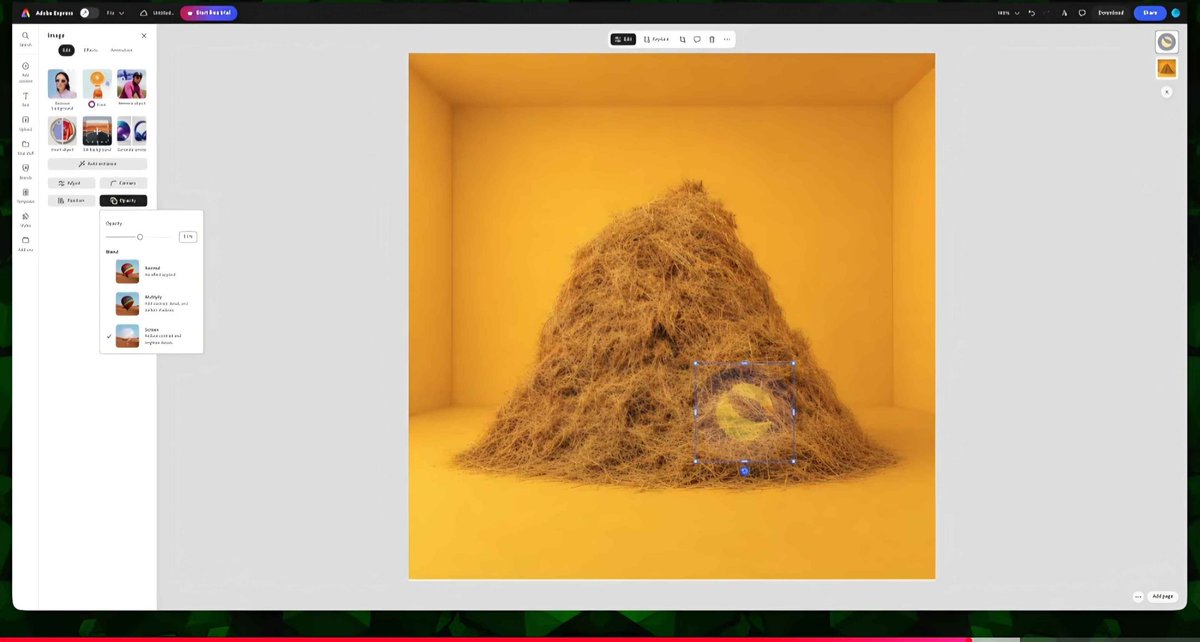1200x642 pixels.
Task: Click Edit in the floating image toolbar
Action: (x=623, y=39)
